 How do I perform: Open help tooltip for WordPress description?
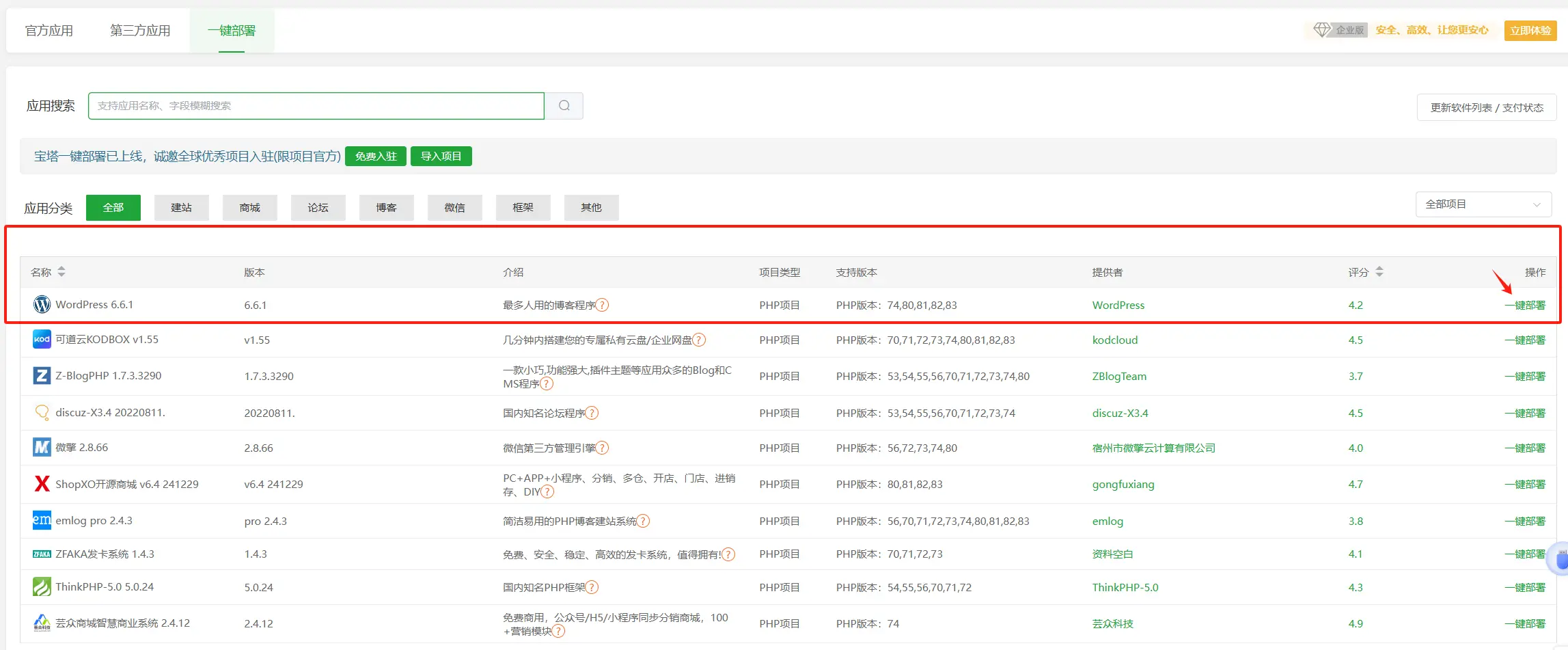pyautogui.click(x=602, y=305)
